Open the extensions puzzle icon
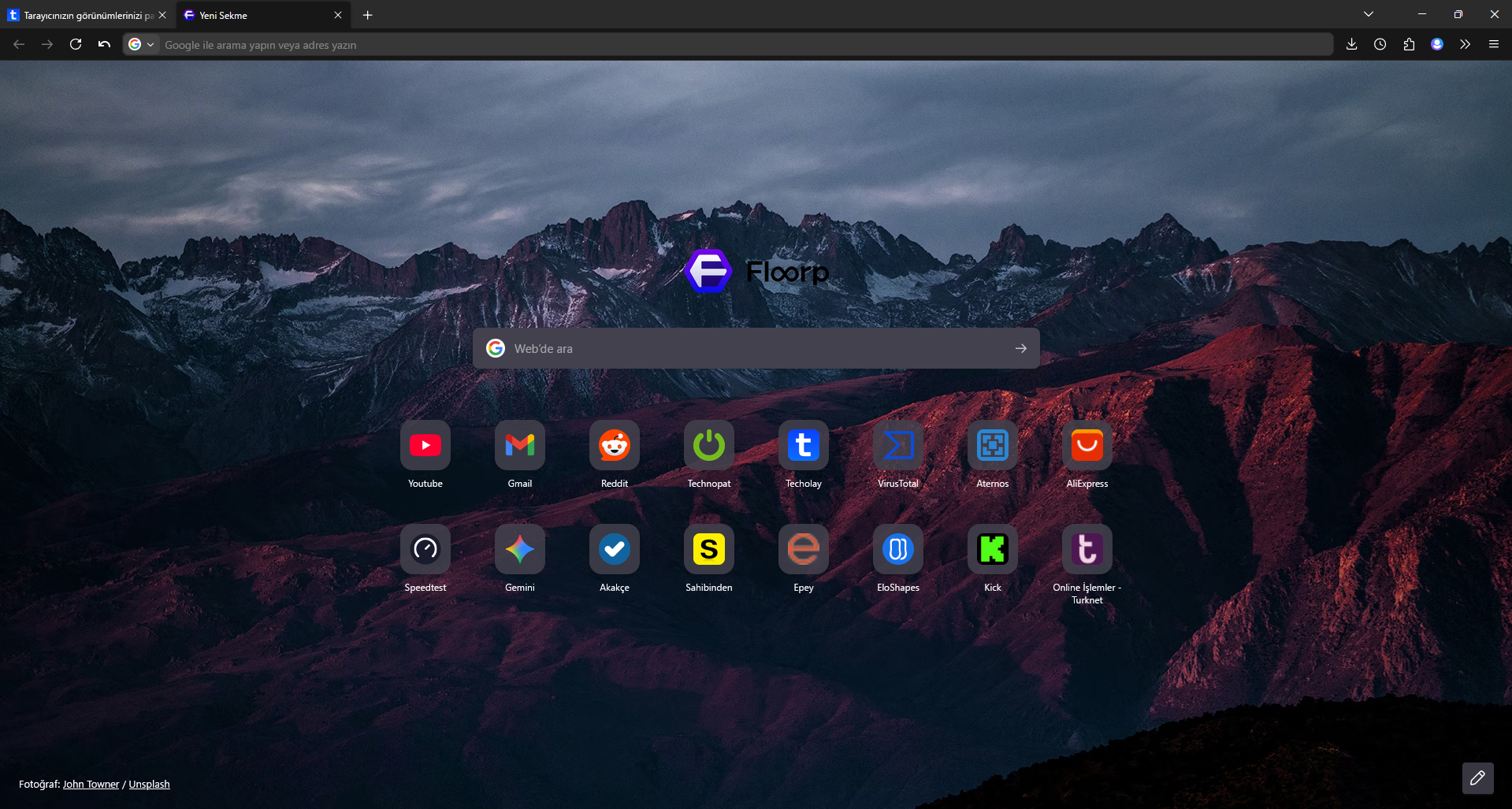Screen dimensions: 1512x809 tap(1409, 44)
